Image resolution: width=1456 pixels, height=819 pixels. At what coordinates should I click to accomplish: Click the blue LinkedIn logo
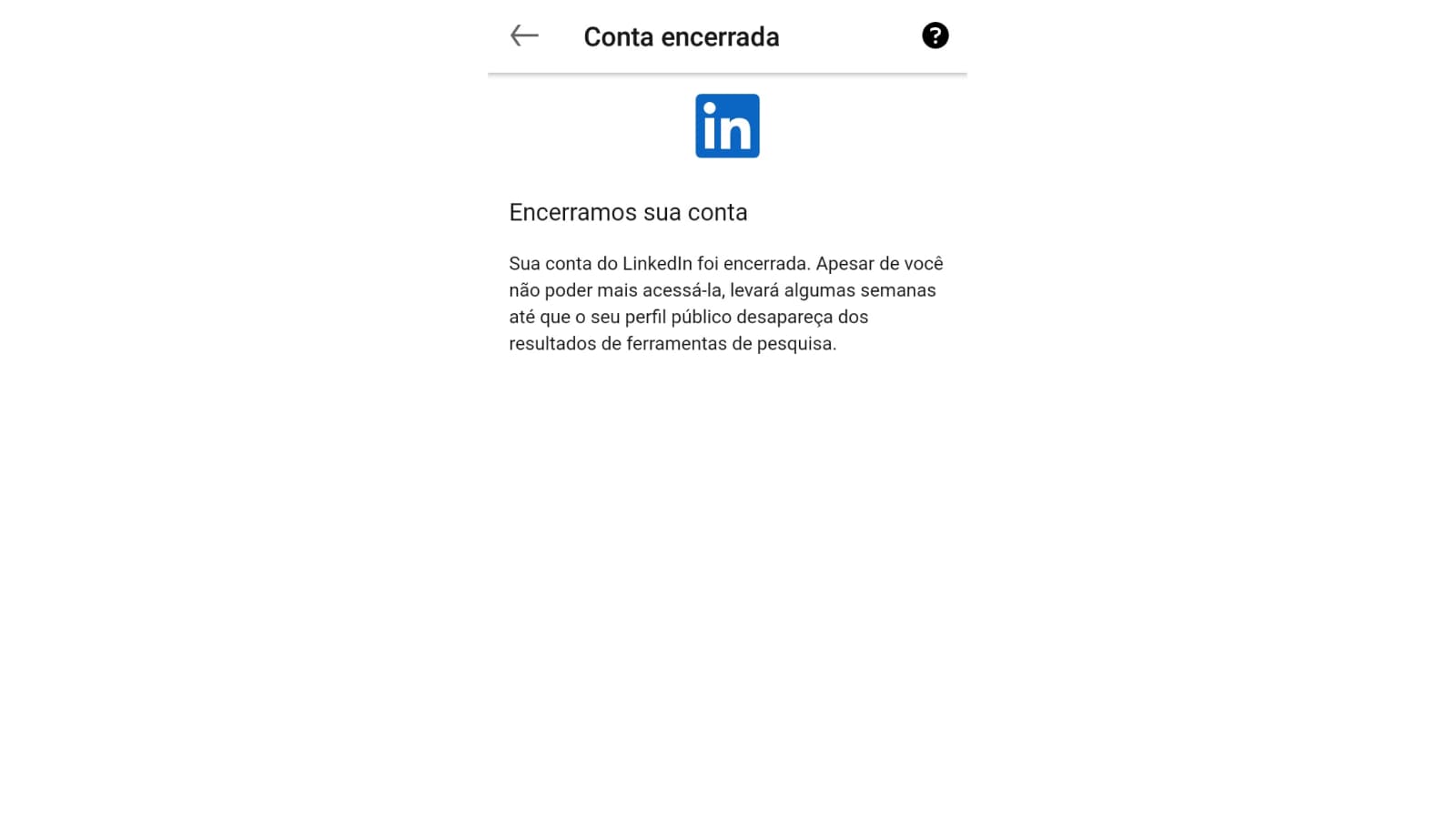[x=727, y=126]
